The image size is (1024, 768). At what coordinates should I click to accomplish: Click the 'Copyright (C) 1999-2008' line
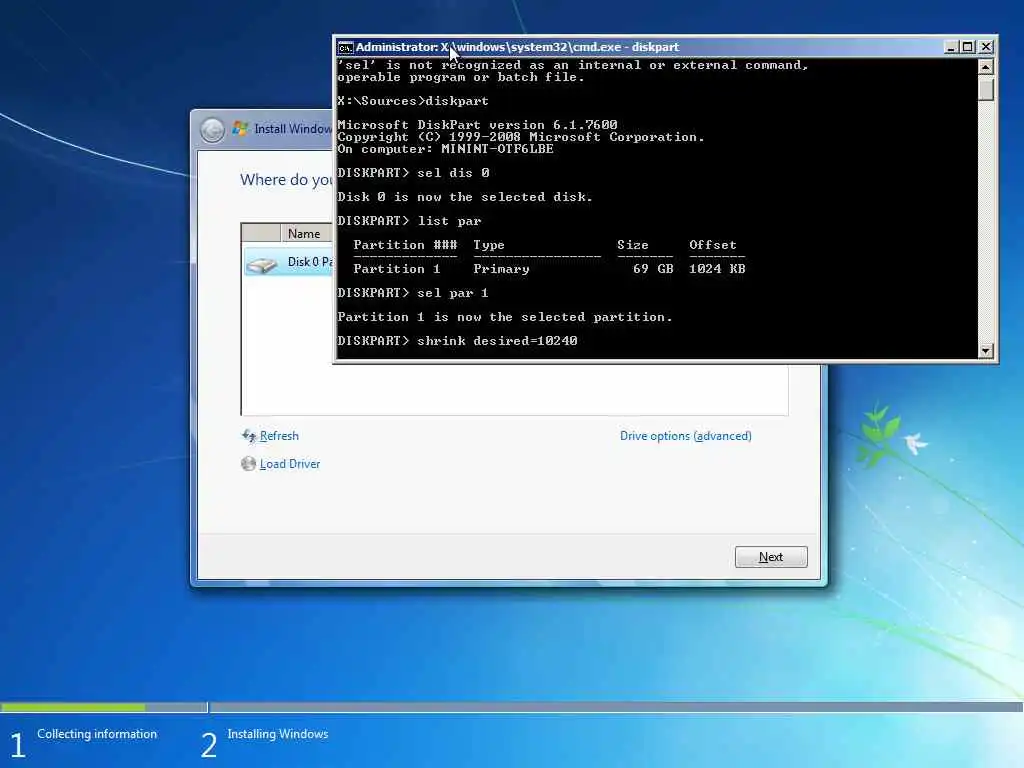(x=520, y=137)
